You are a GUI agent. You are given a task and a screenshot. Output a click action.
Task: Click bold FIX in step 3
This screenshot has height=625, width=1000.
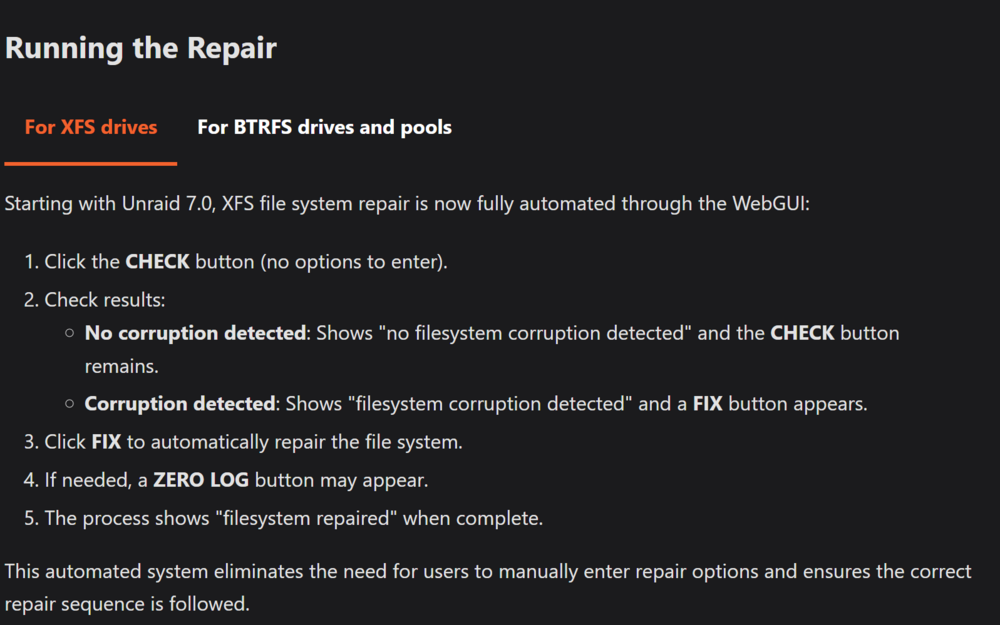coord(106,442)
